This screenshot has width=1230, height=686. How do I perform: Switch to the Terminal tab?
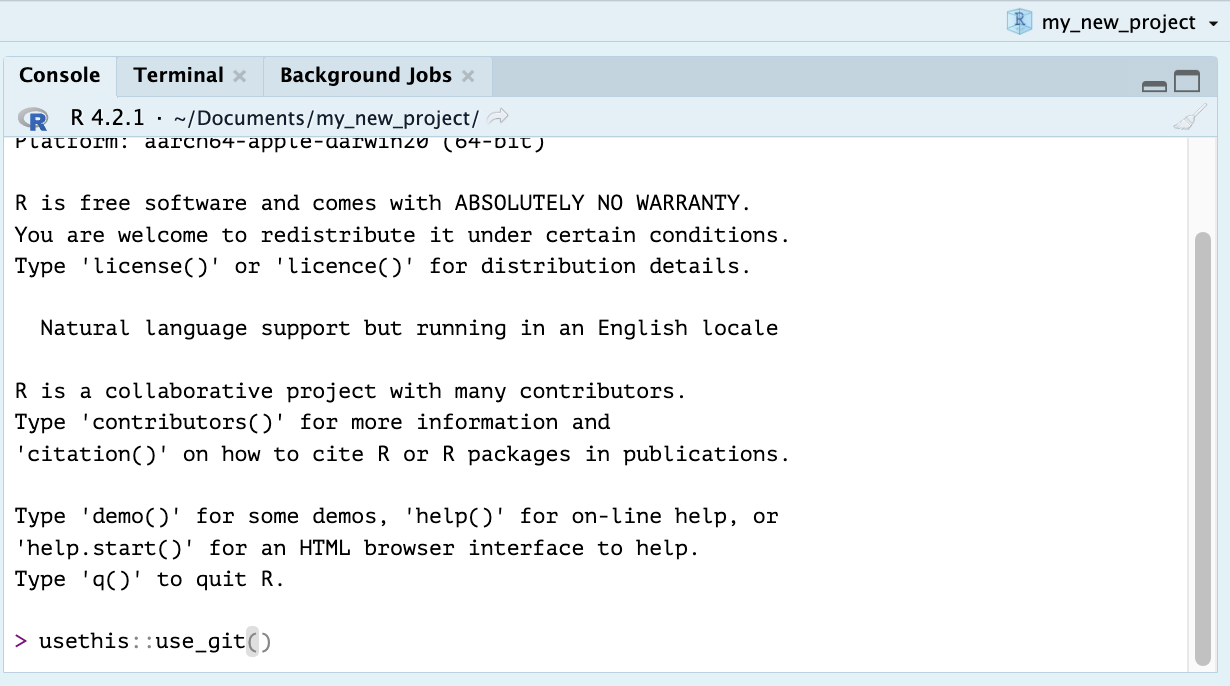click(178, 76)
